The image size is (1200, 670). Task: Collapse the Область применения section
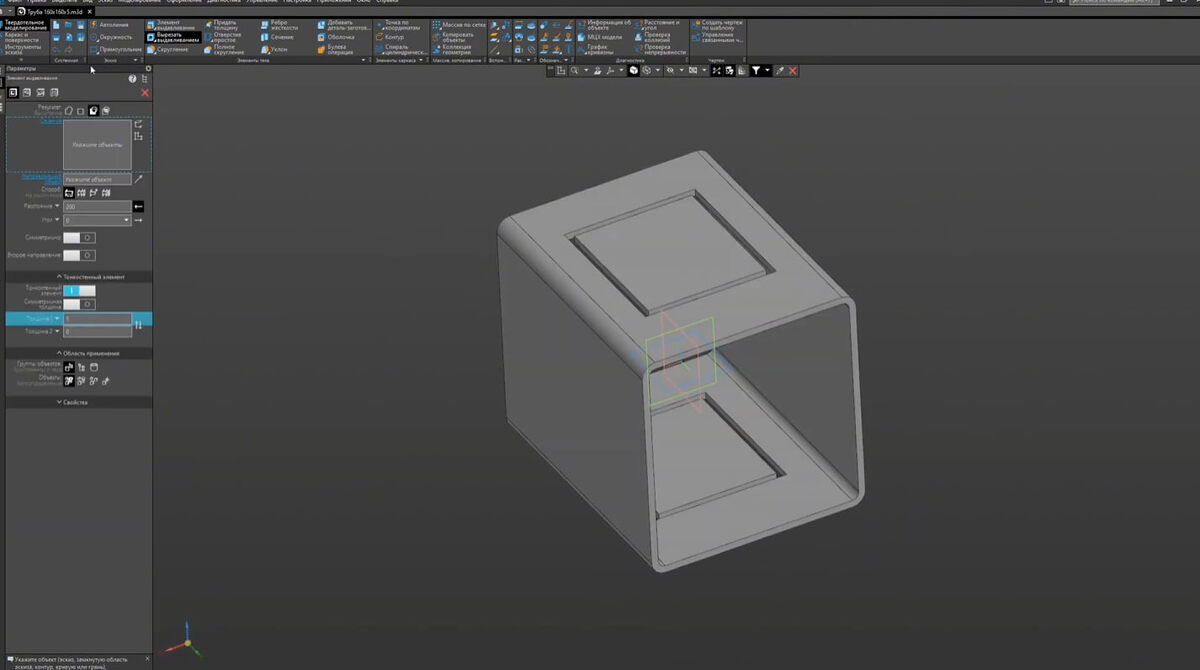[x=88, y=353]
